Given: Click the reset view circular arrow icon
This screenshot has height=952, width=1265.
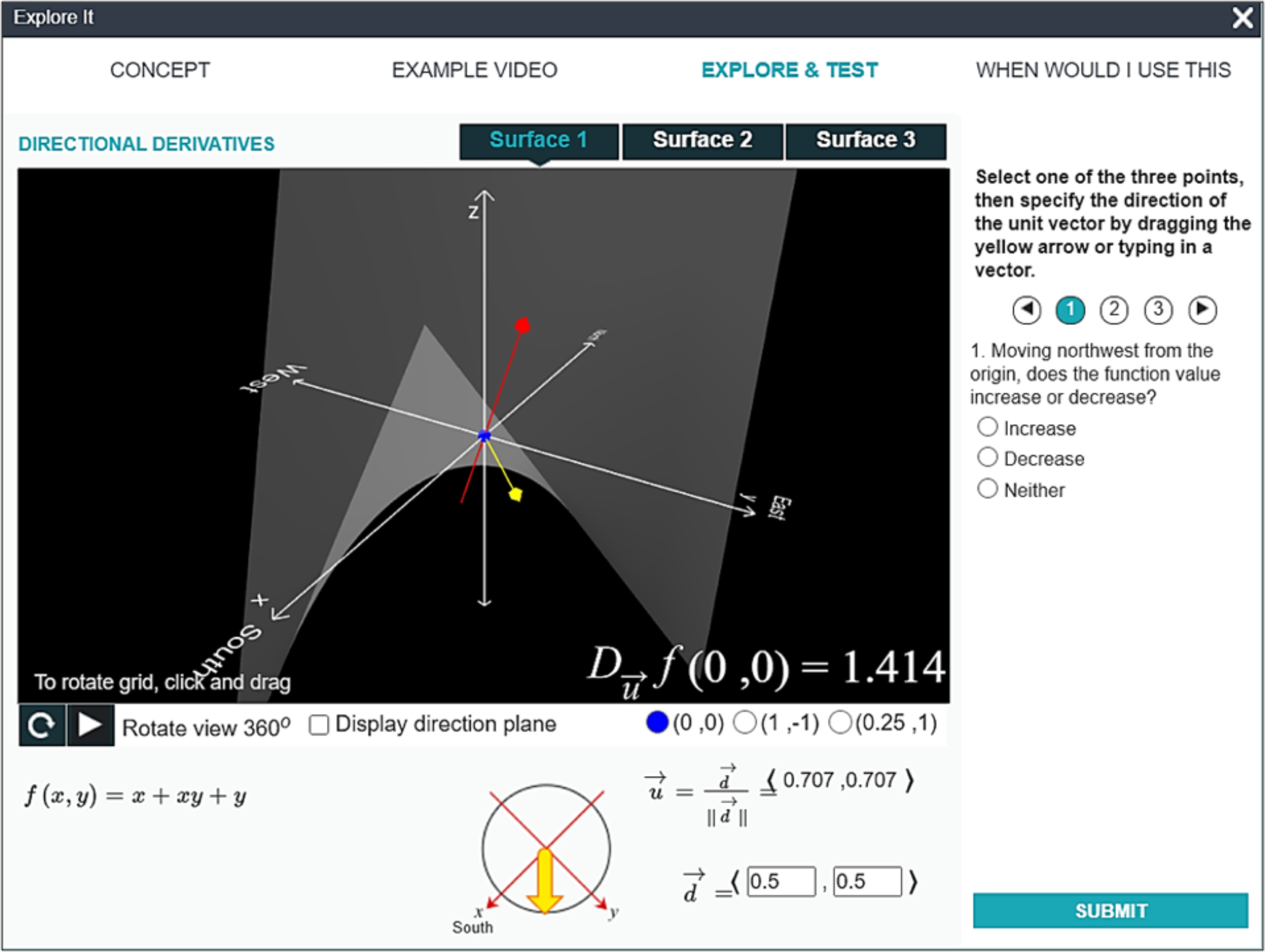Looking at the screenshot, I should (42, 725).
